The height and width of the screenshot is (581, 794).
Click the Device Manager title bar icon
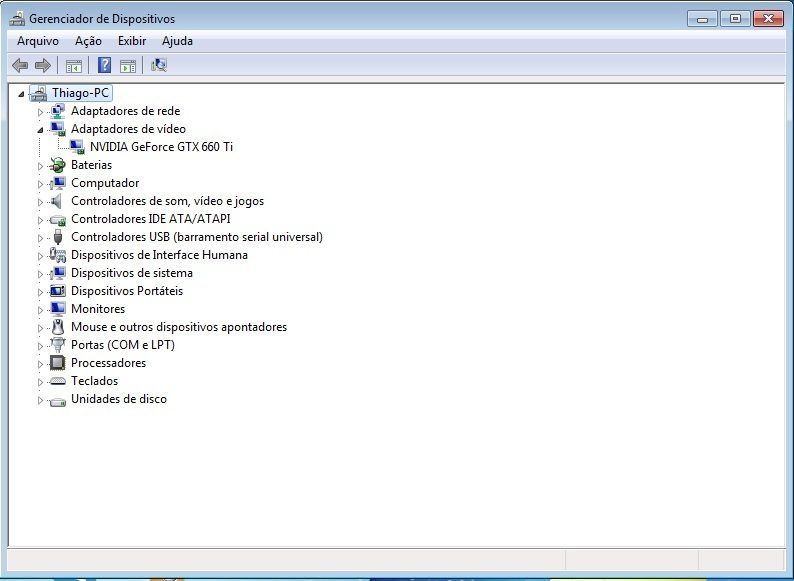click(17, 19)
